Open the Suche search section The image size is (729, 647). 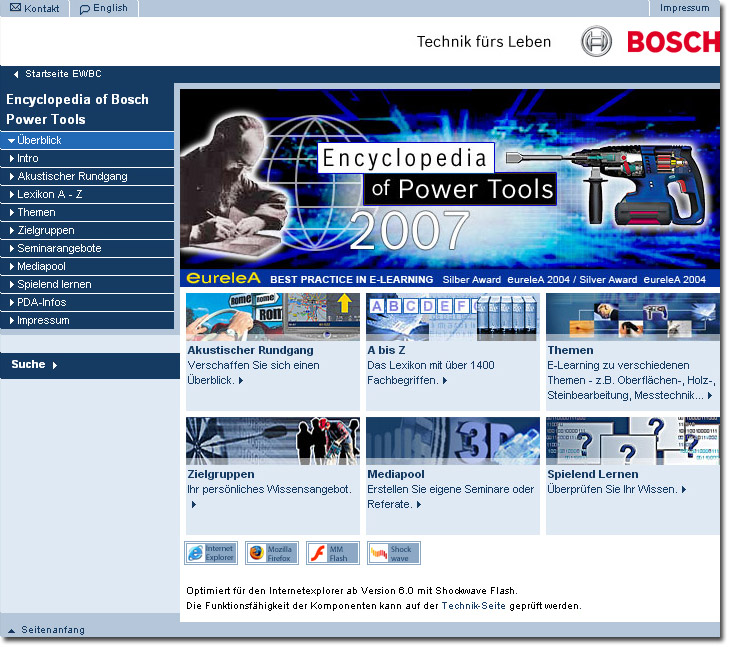(x=28, y=364)
